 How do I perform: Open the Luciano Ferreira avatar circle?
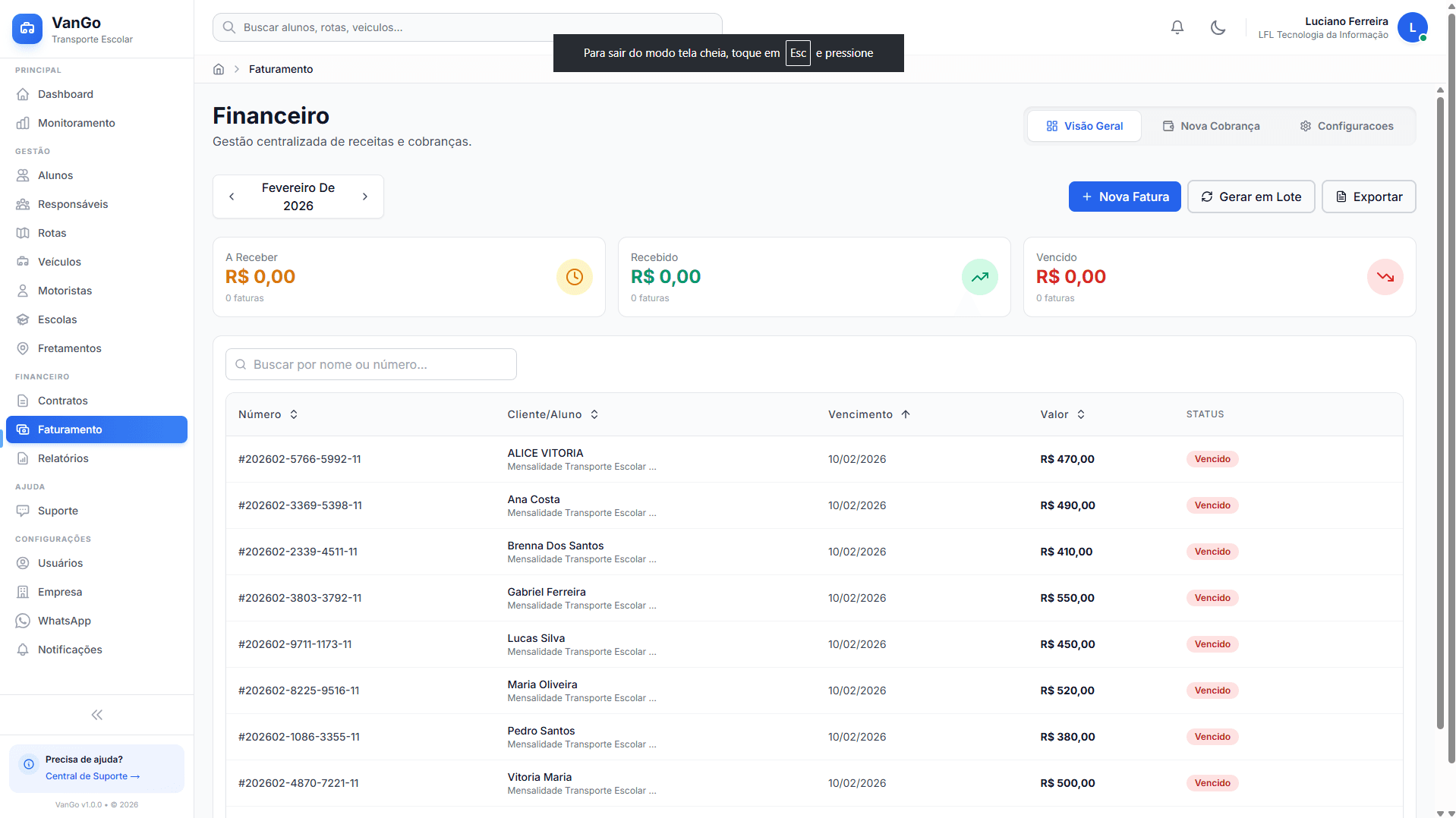[1413, 27]
